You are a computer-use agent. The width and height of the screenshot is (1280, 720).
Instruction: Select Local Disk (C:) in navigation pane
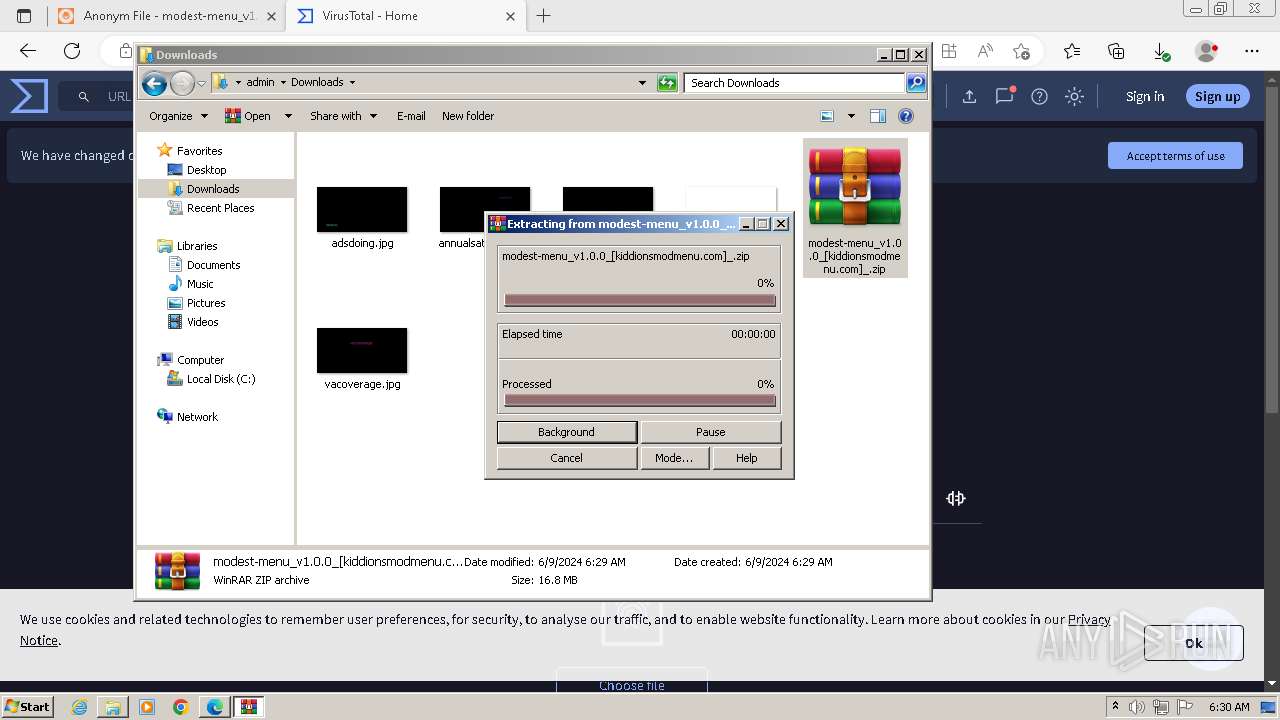point(221,379)
